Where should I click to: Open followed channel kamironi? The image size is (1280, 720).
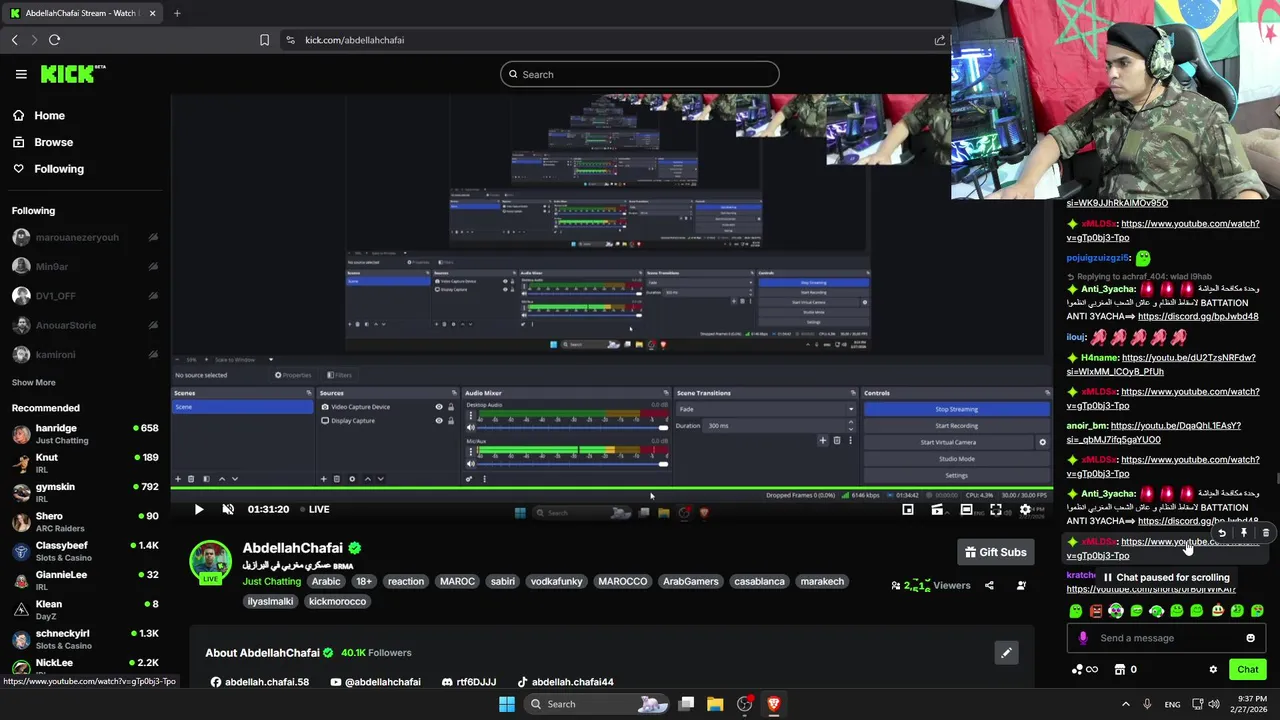(x=85, y=354)
